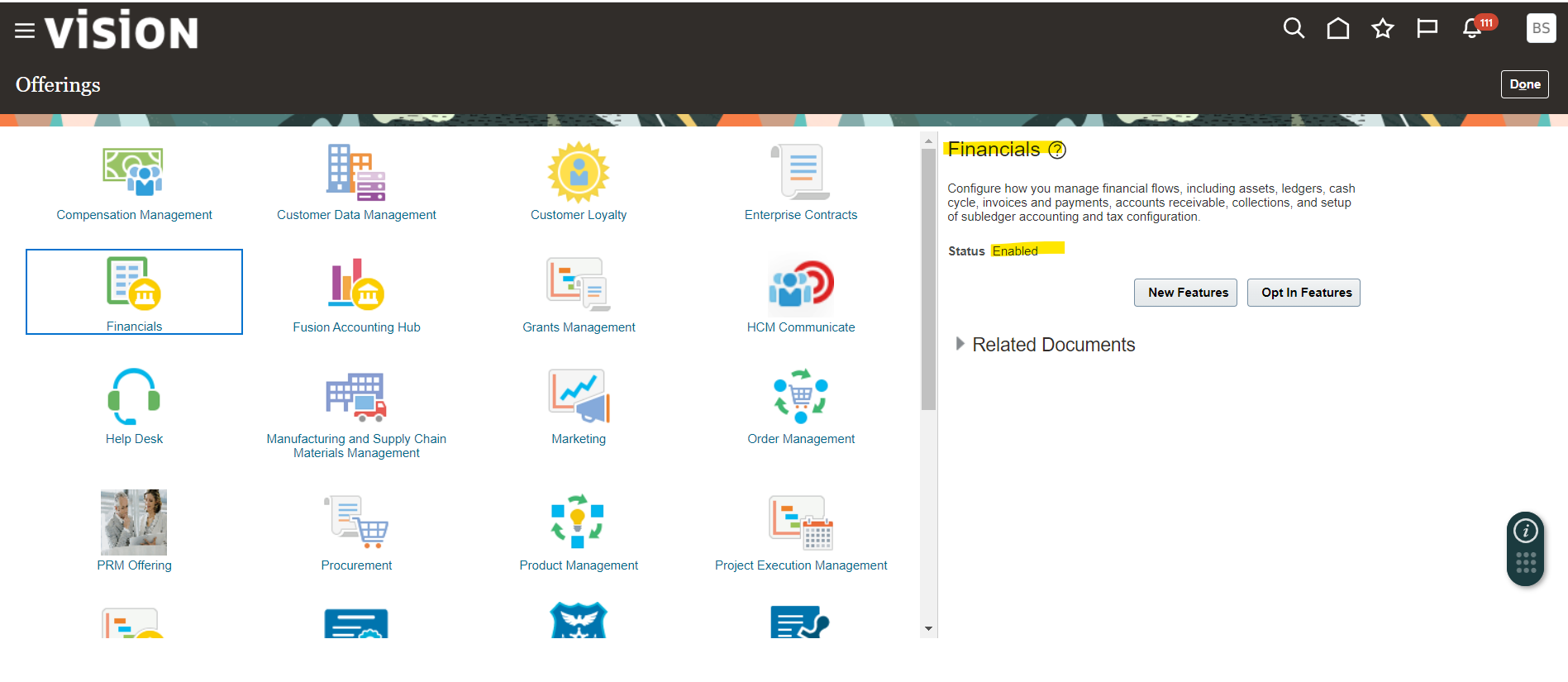The height and width of the screenshot is (682, 1568).
Task: Click the Financials help question-mark icon
Action: click(x=1057, y=150)
